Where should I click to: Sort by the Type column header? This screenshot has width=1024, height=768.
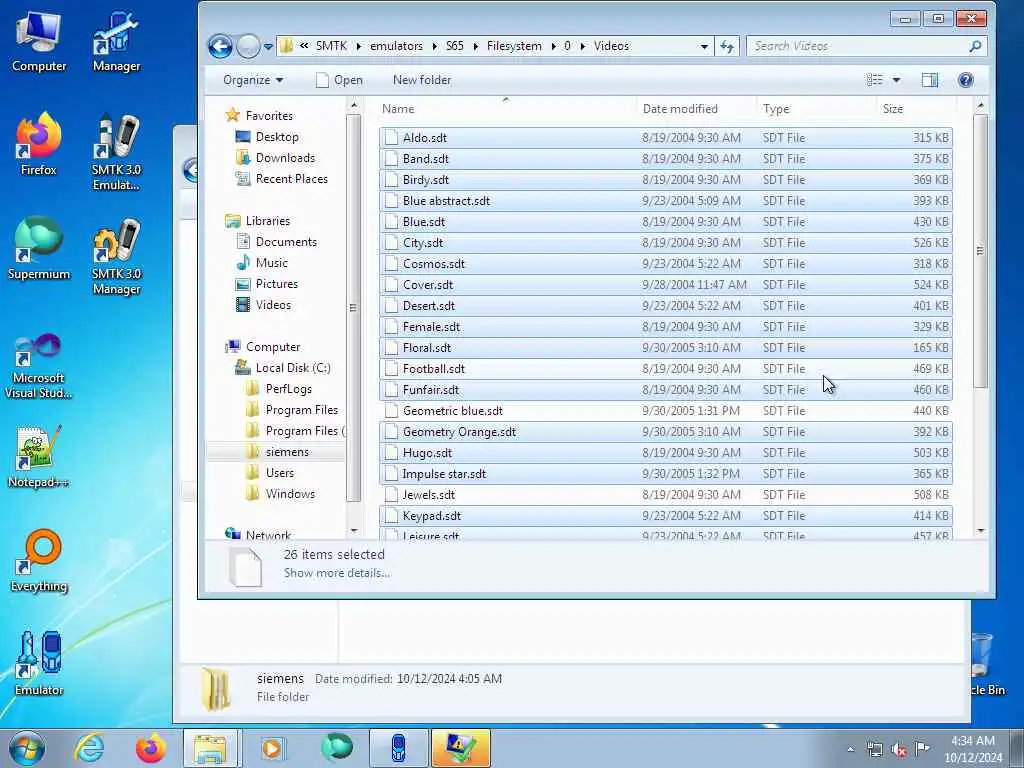tap(816, 109)
